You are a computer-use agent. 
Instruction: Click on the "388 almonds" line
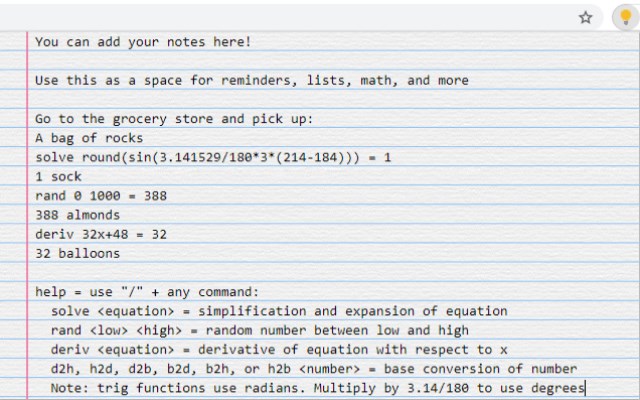(x=78, y=215)
